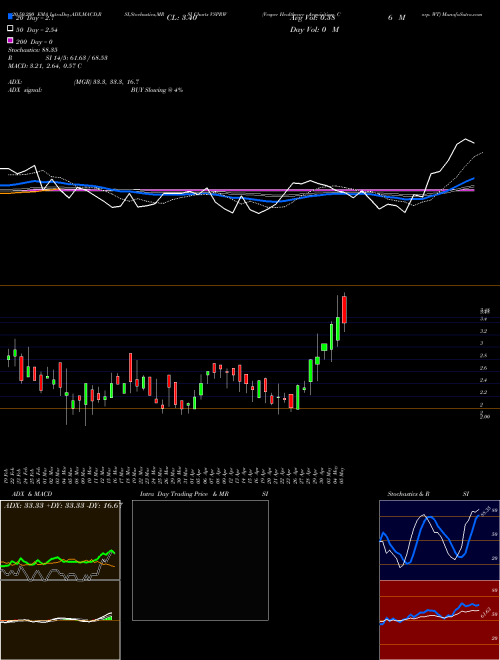Click the 'CL: 3.40' closing price text
Image resolution: width=500 pixels, height=660 pixels.
click(182, 18)
